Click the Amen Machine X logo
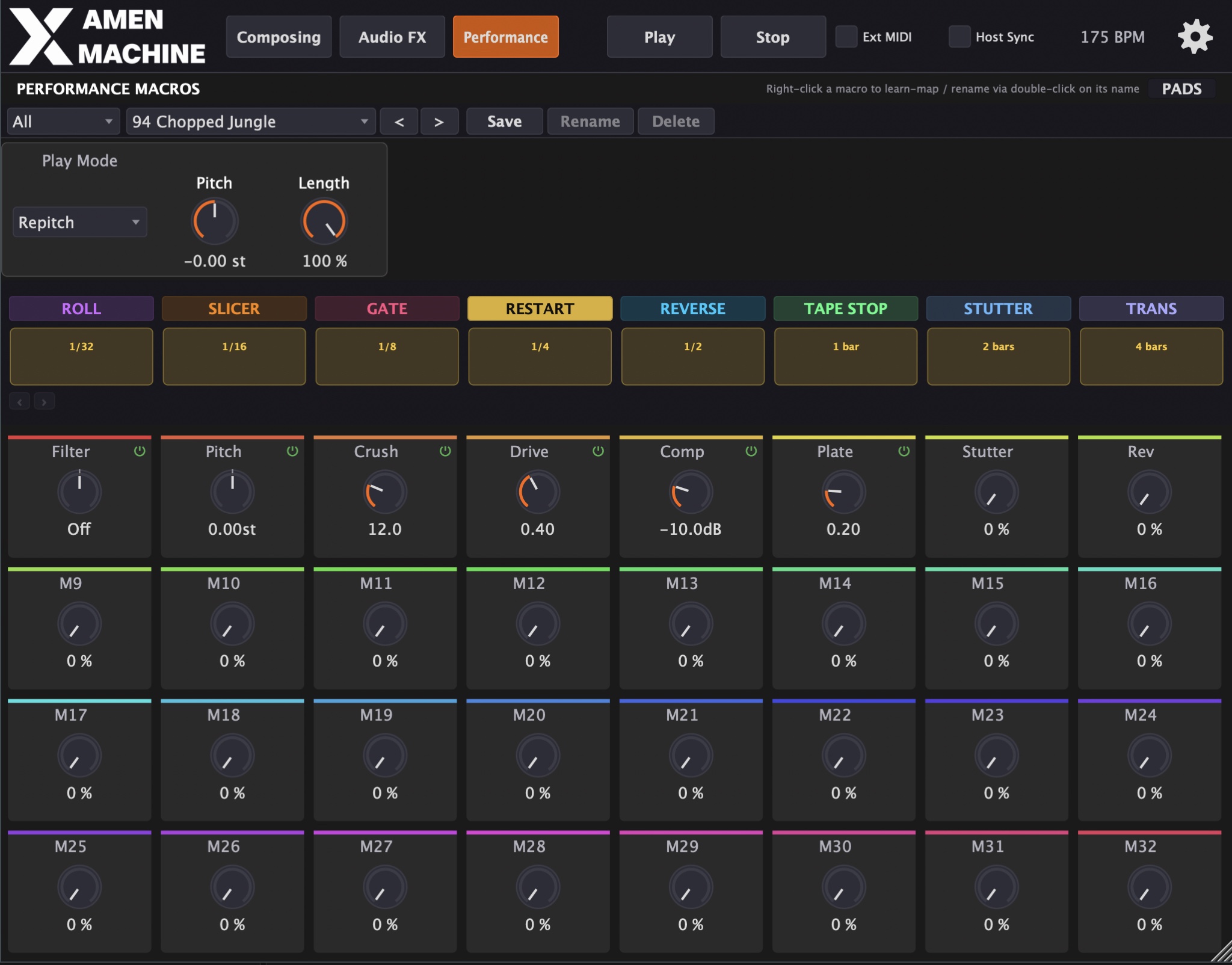The height and width of the screenshot is (965, 1232). tap(40, 37)
